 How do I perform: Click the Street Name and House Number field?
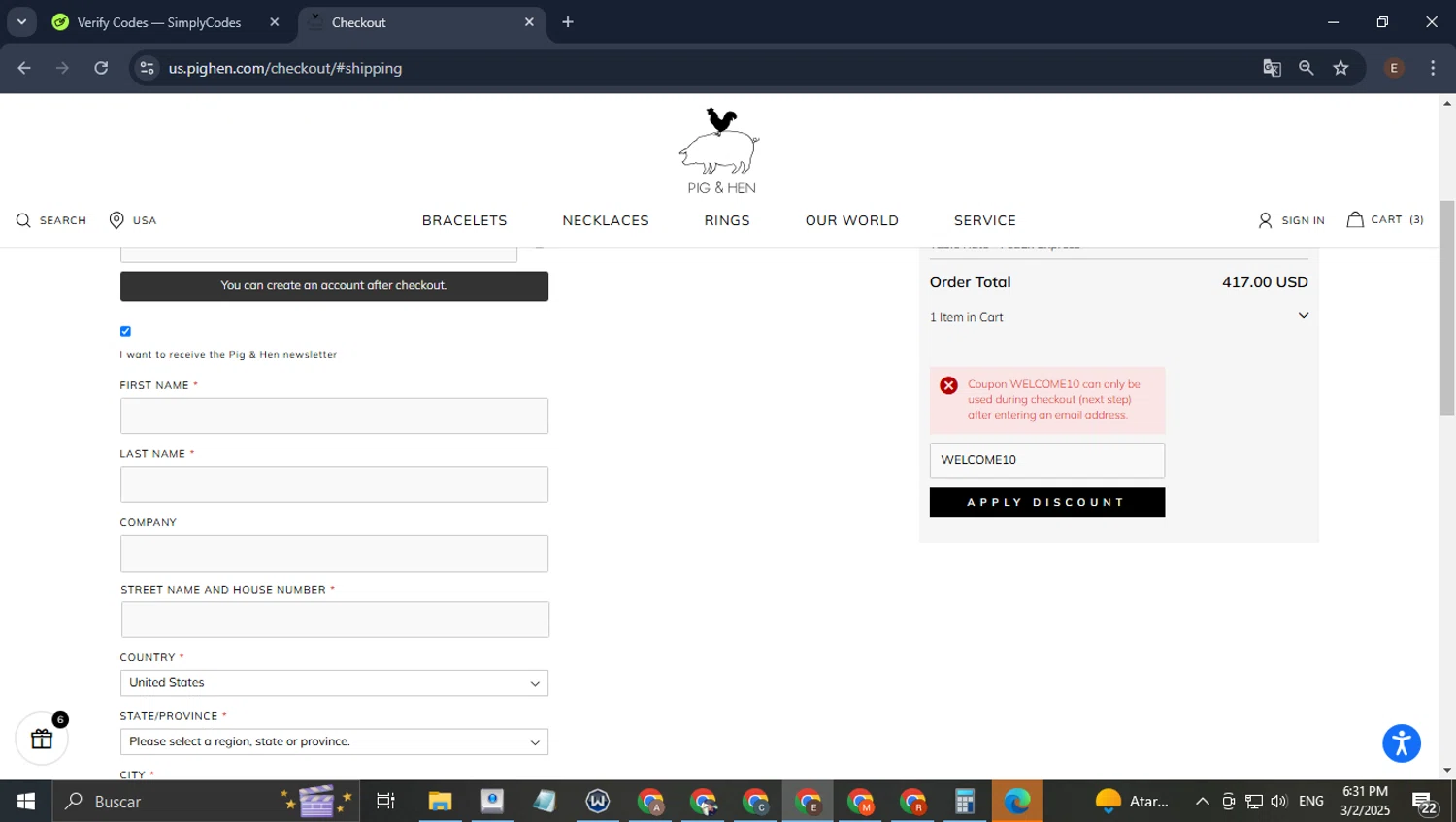pos(335,619)
